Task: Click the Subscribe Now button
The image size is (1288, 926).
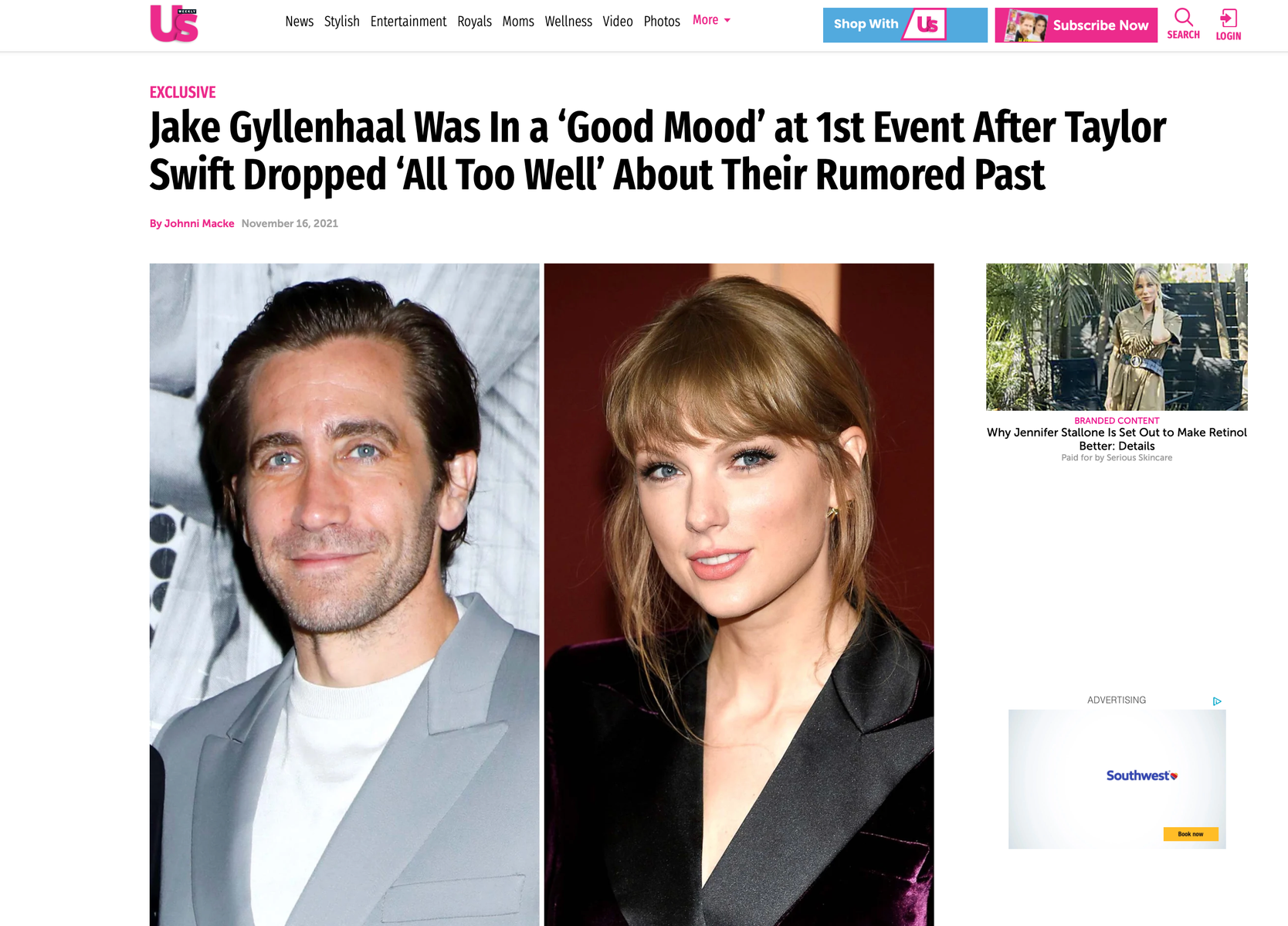Action: [1076, 25]
